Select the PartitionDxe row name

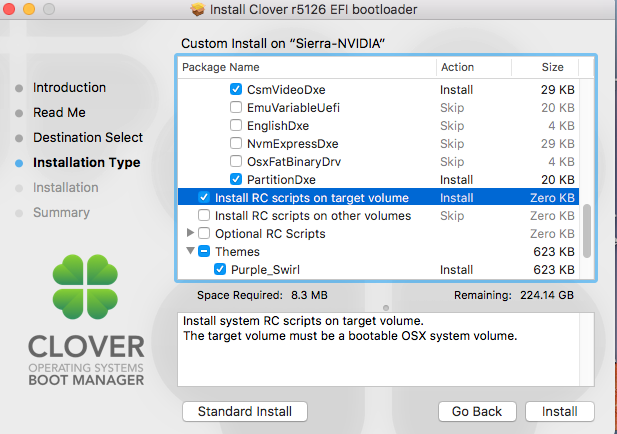[x=281, y=180]
